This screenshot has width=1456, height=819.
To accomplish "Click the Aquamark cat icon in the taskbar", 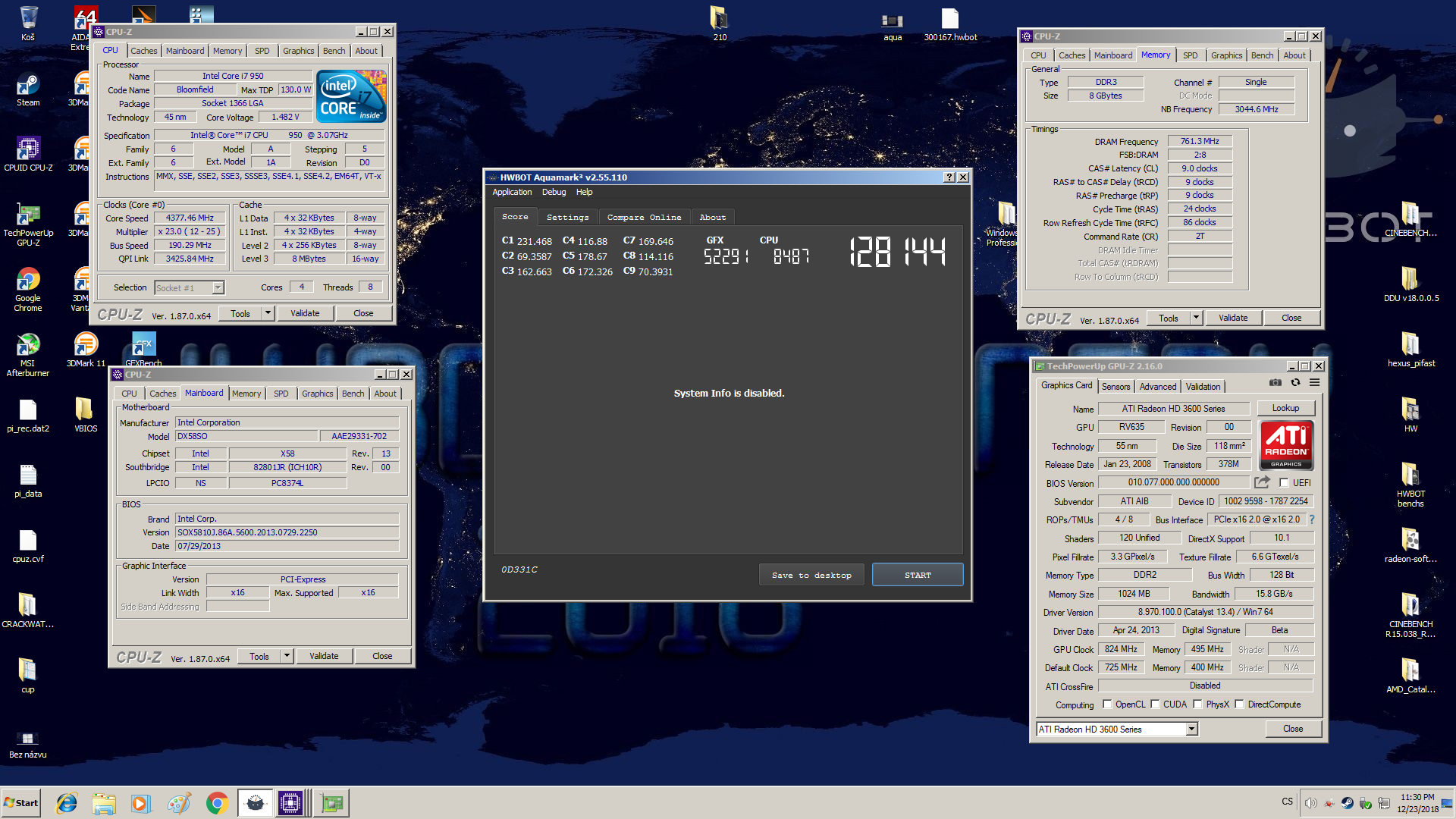I will pyautogui.click(x=255, y=803).
